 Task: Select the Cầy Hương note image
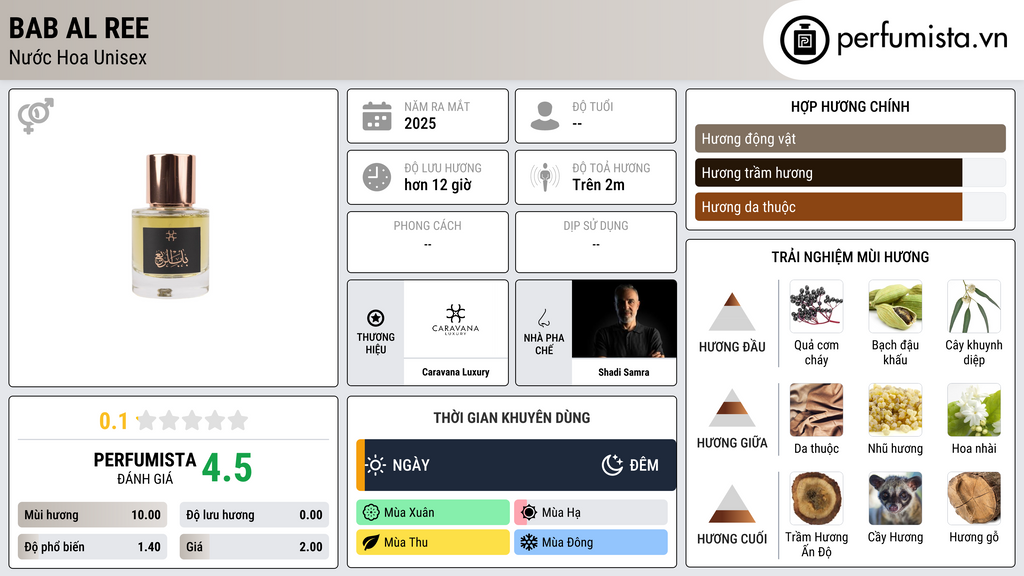click(895, 499)
